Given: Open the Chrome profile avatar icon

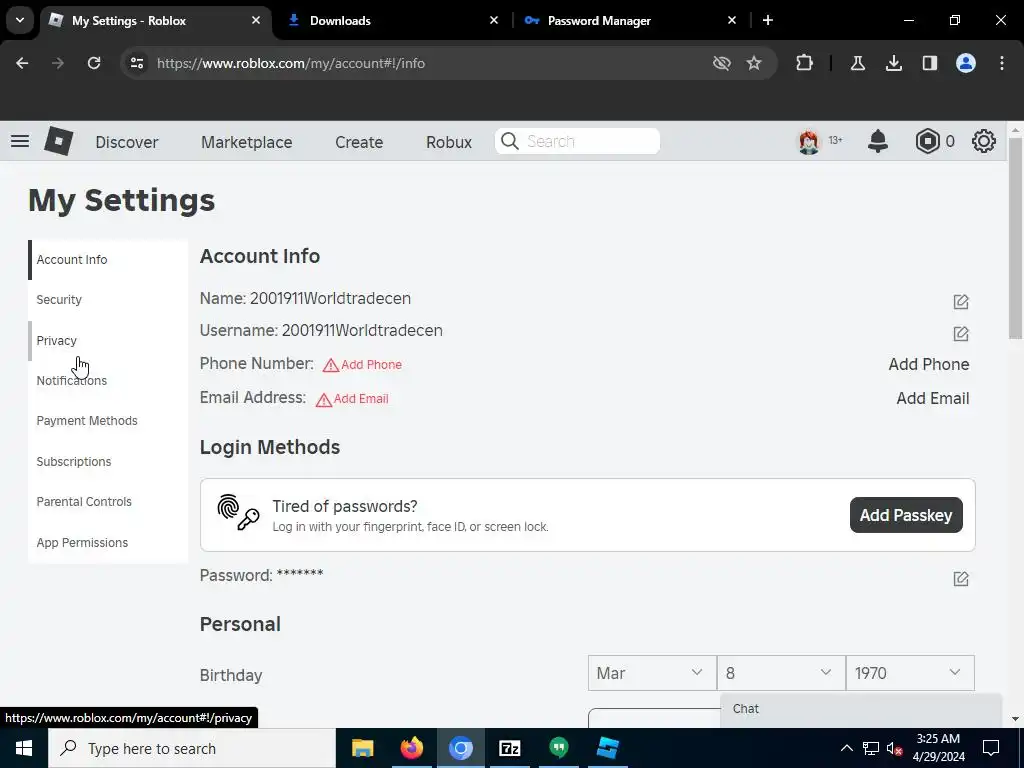Looking at the screenshot, I should pos(966,63).
